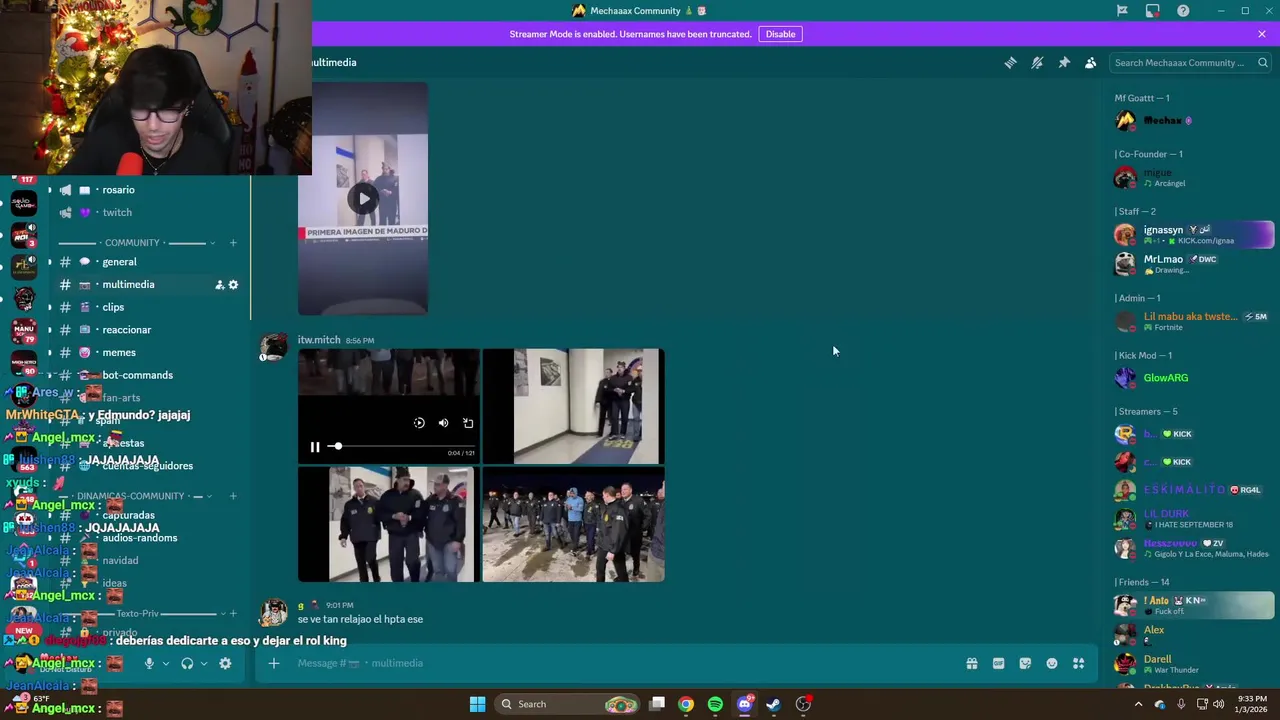Screen dimensions: 1280x720
Task: Open User Settings gear icon
Action: coord(225,663)
